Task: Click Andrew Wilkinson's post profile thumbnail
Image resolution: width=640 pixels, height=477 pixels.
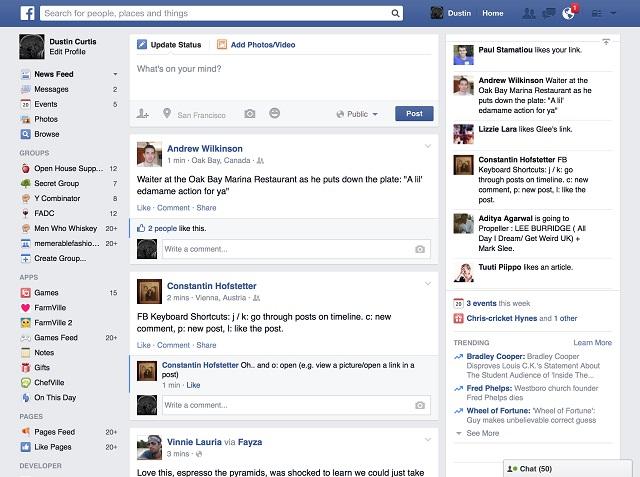Action: (x=149, y=154)
